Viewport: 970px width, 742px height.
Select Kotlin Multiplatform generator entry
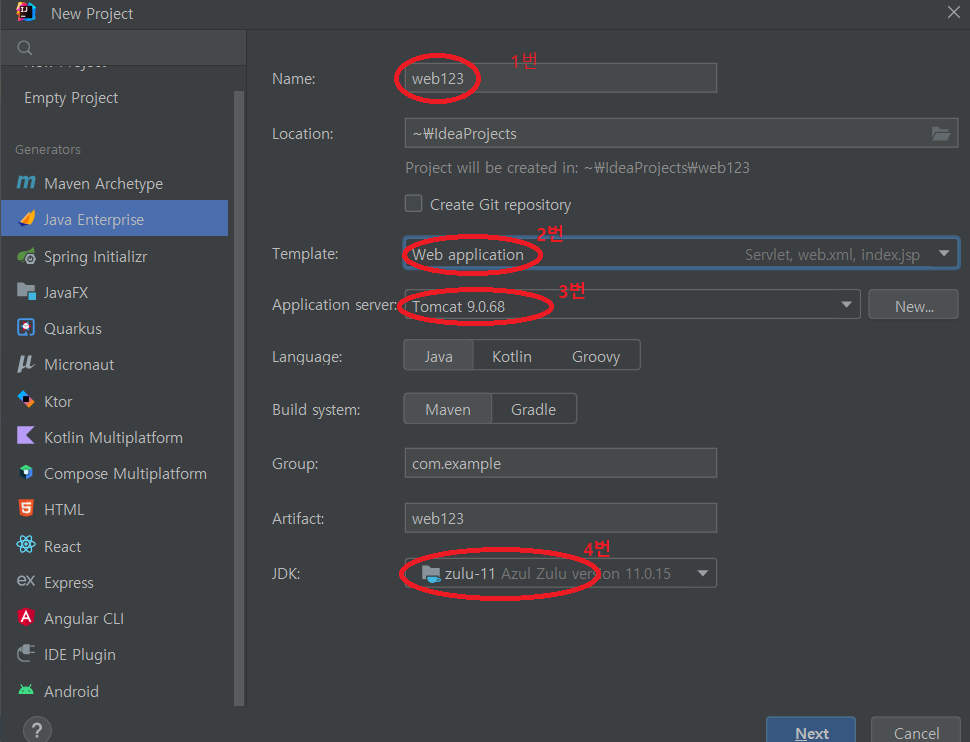click(114, 437)
